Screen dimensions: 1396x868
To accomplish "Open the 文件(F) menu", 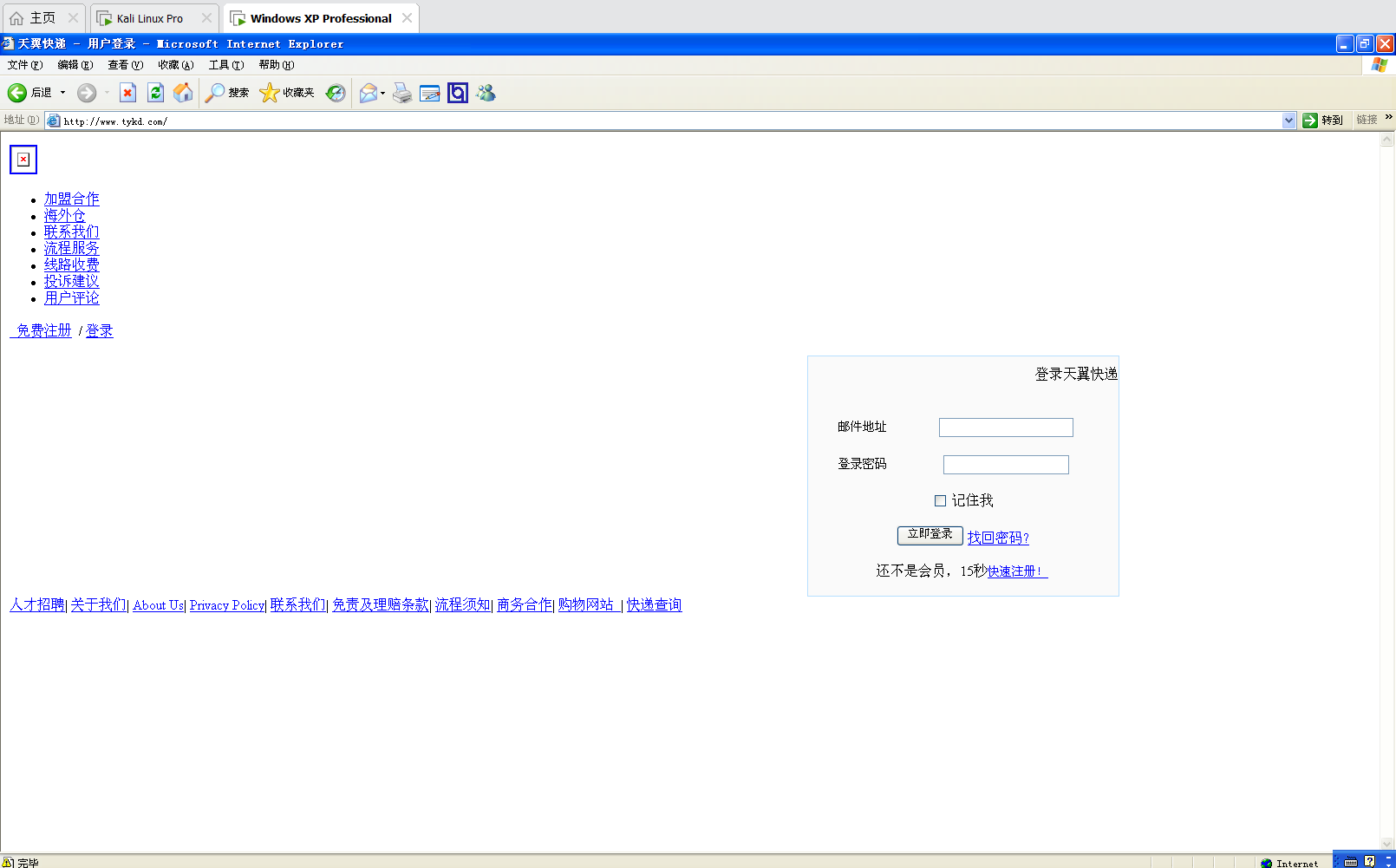I will coord(24,65).
